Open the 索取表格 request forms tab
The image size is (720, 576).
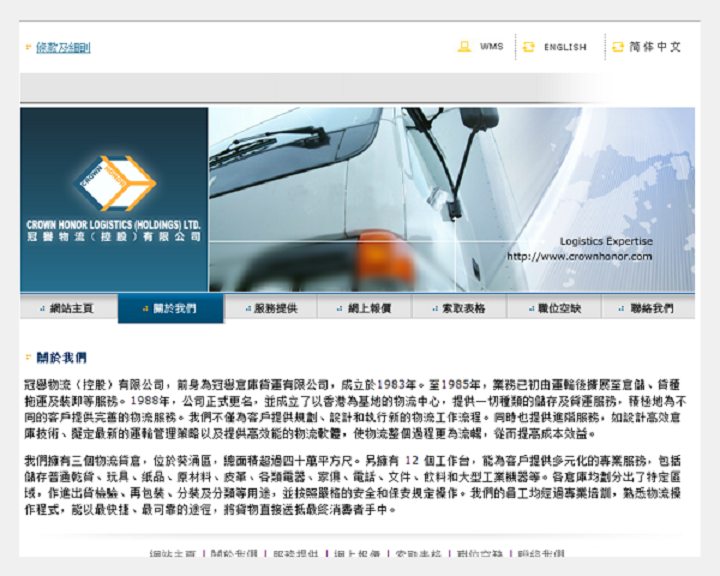pos(459,308)
